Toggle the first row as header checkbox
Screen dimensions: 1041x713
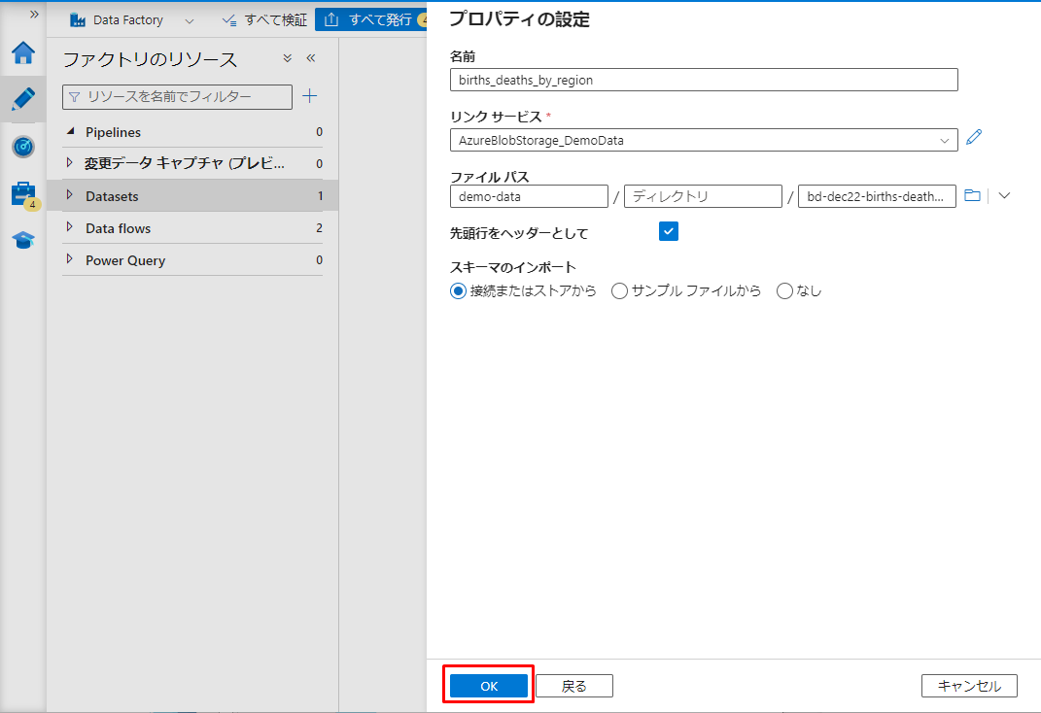click(x=669, y=232)
